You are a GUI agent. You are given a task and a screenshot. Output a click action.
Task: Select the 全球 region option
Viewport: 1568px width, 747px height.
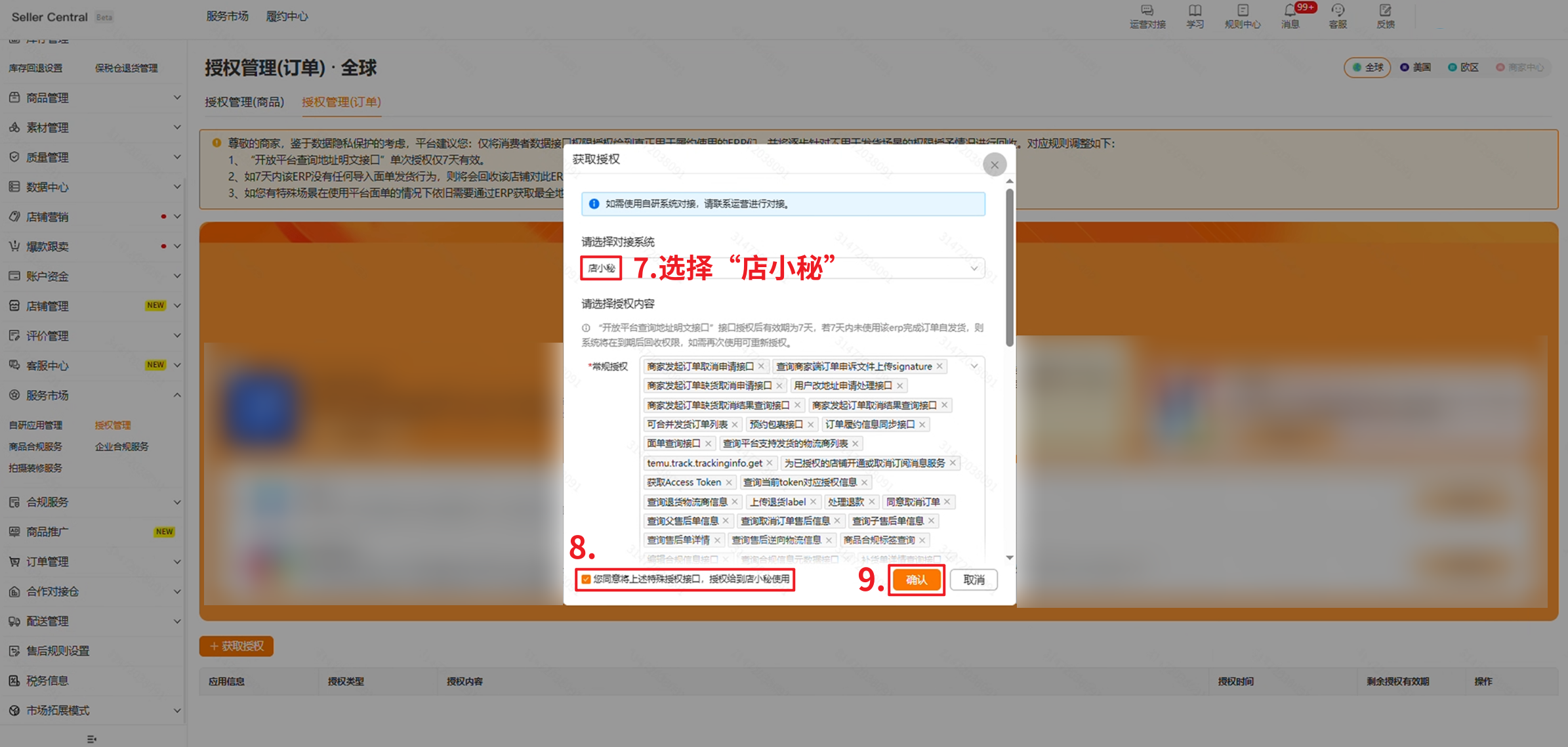pyautogui.click(x=1367, y=68)
